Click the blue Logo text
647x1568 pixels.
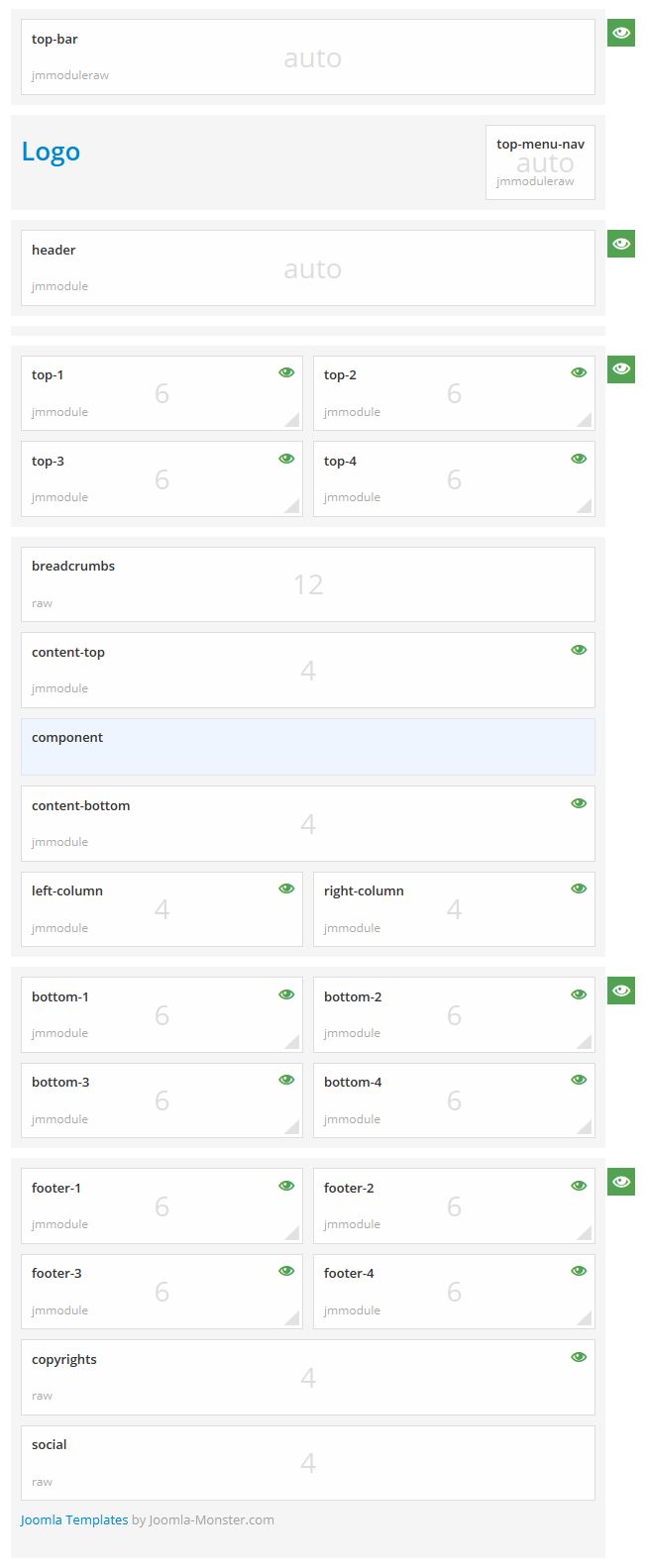(51, 152)
